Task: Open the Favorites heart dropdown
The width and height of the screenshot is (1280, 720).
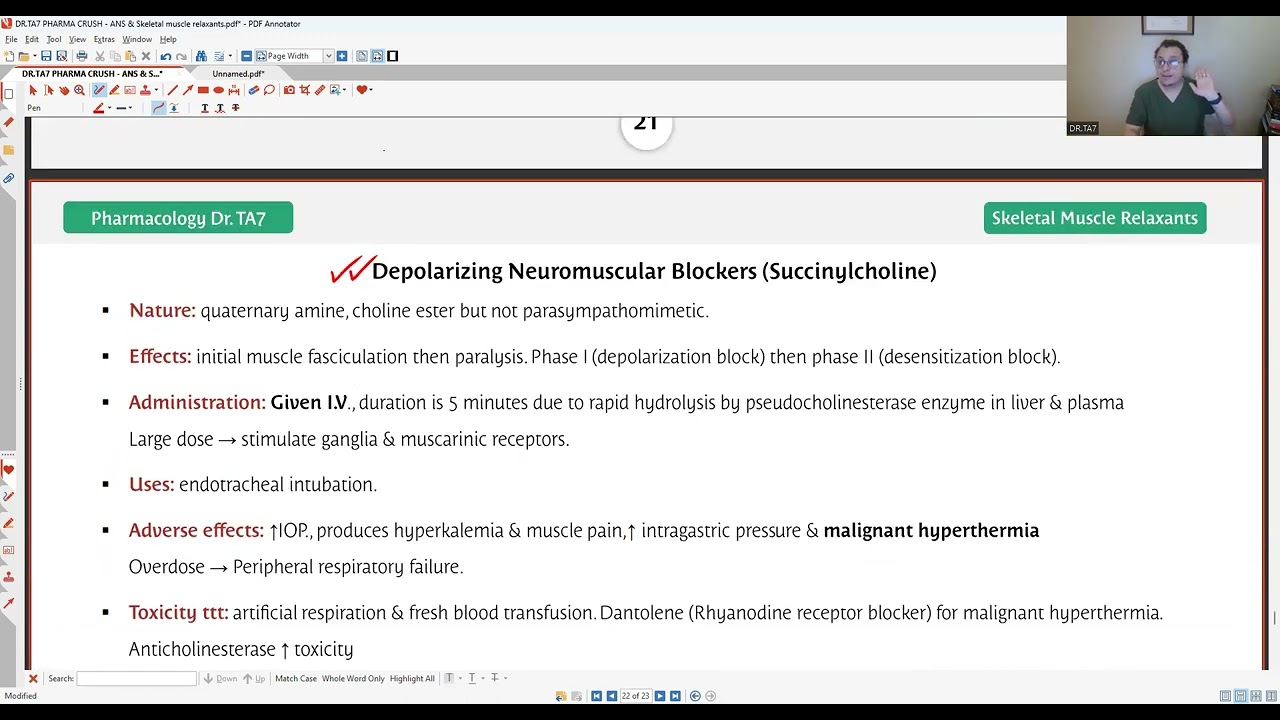Action: pyautogui.click(x=371, y=90)
